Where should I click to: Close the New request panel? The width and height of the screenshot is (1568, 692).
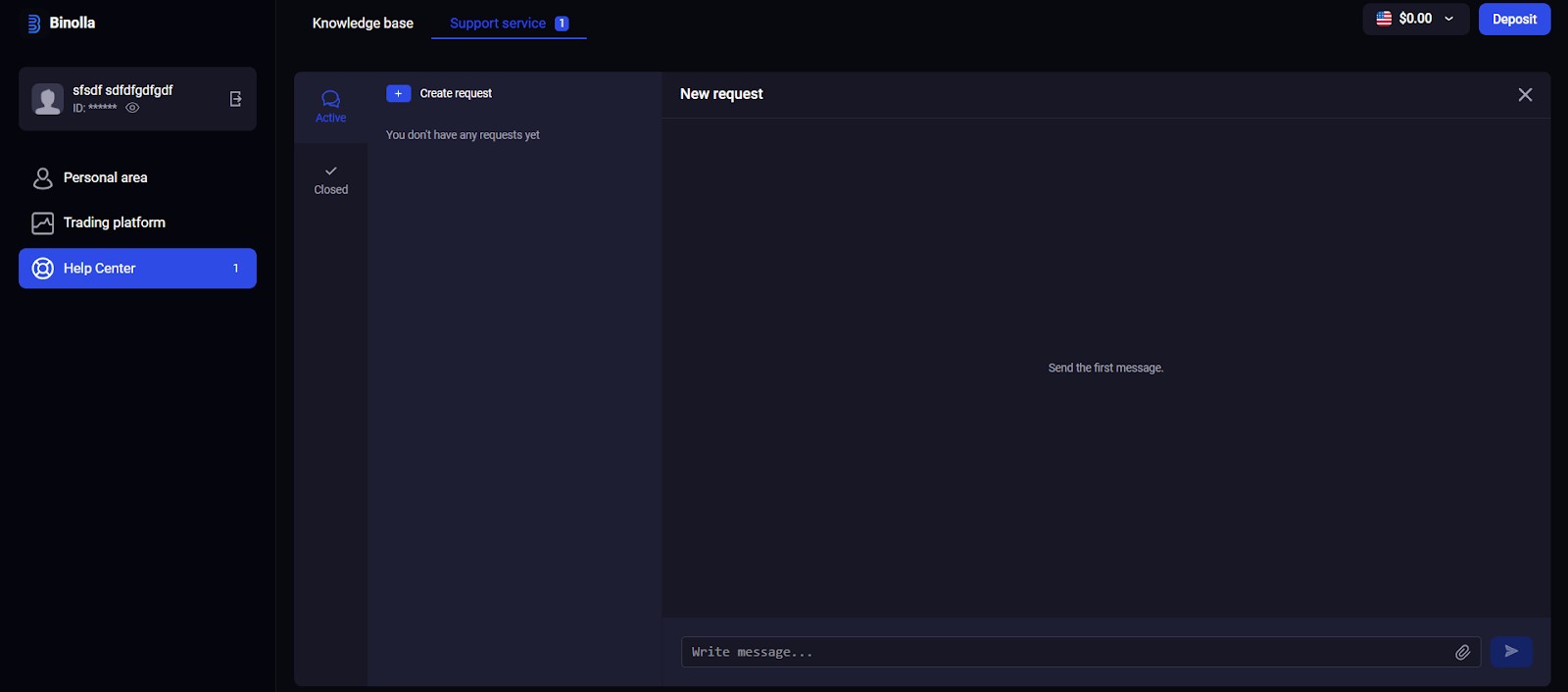pos(1525,94)
